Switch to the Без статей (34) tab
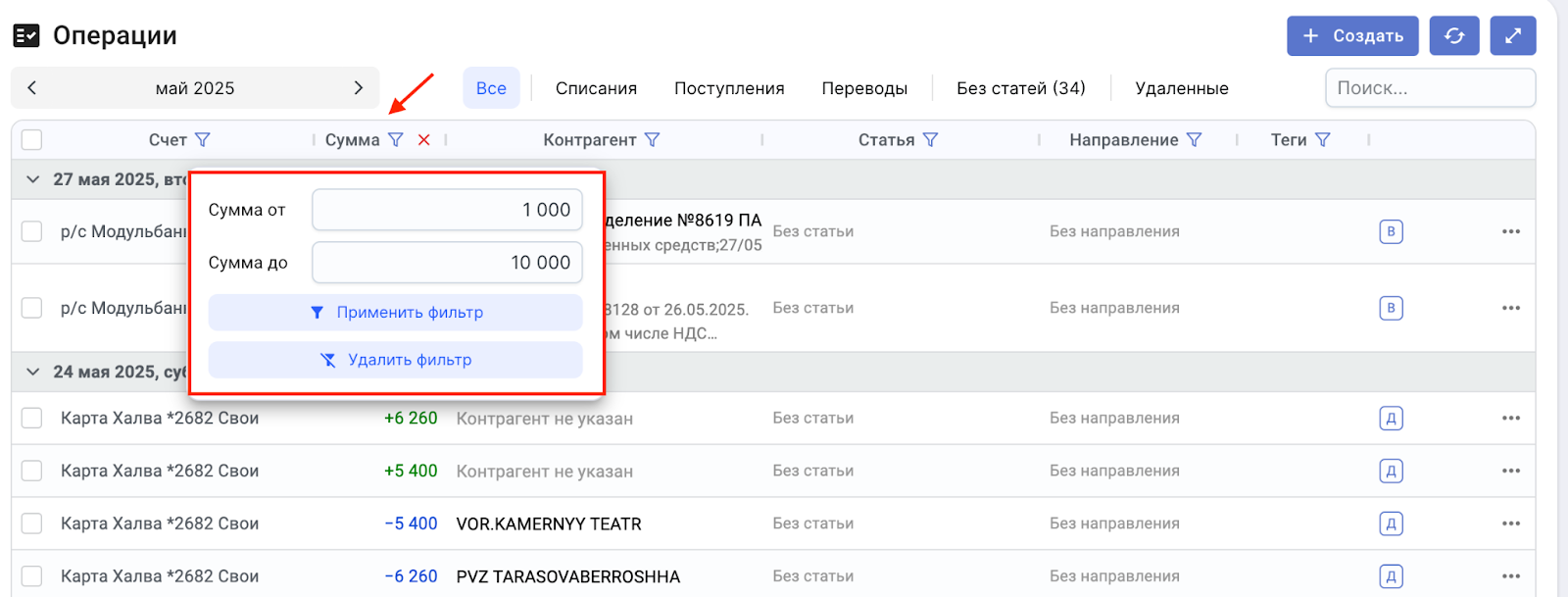Image resolution: width=1568 pixels, height=597 pixels. tap(1020, 88)
